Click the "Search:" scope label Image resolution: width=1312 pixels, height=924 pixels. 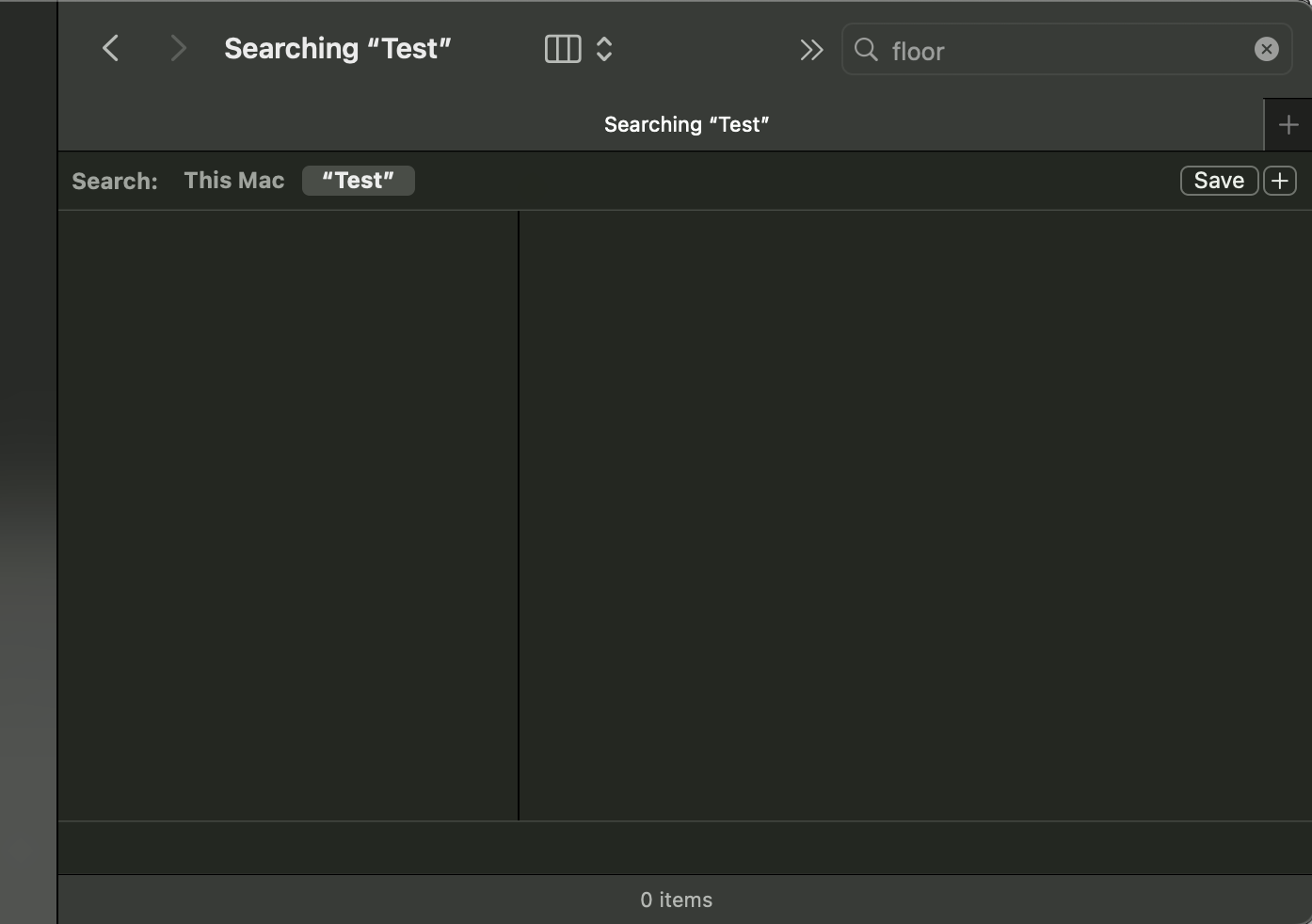point(115,182)
